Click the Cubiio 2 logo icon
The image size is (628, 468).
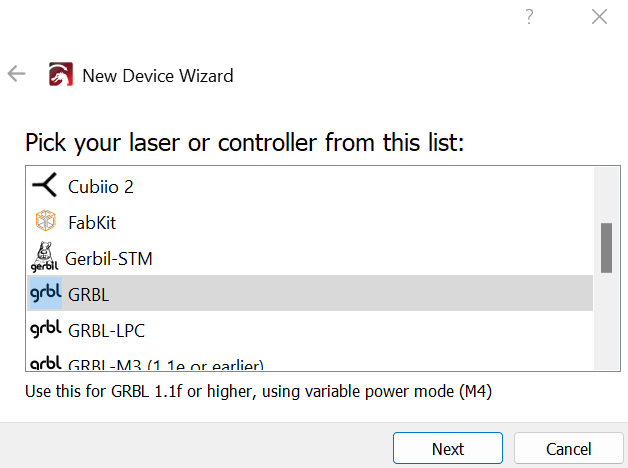(45, 185)
